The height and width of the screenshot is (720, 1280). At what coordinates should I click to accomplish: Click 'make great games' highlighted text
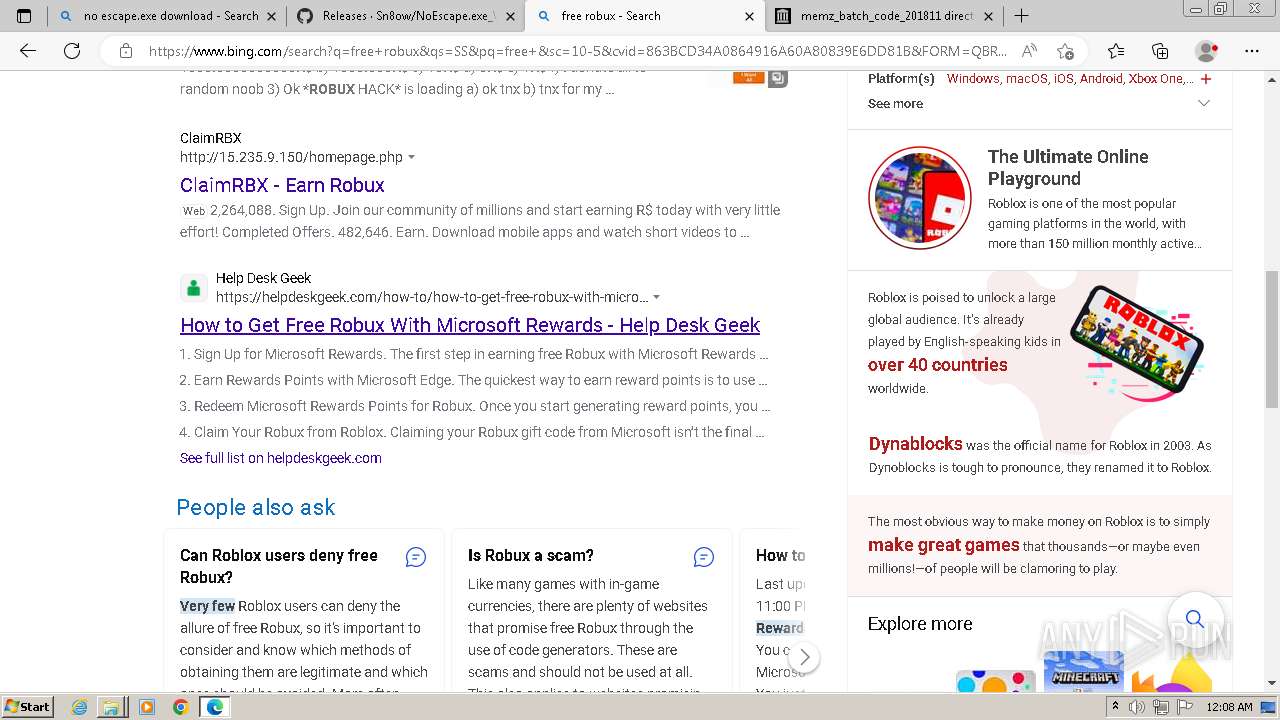click(x=943, y=545)
